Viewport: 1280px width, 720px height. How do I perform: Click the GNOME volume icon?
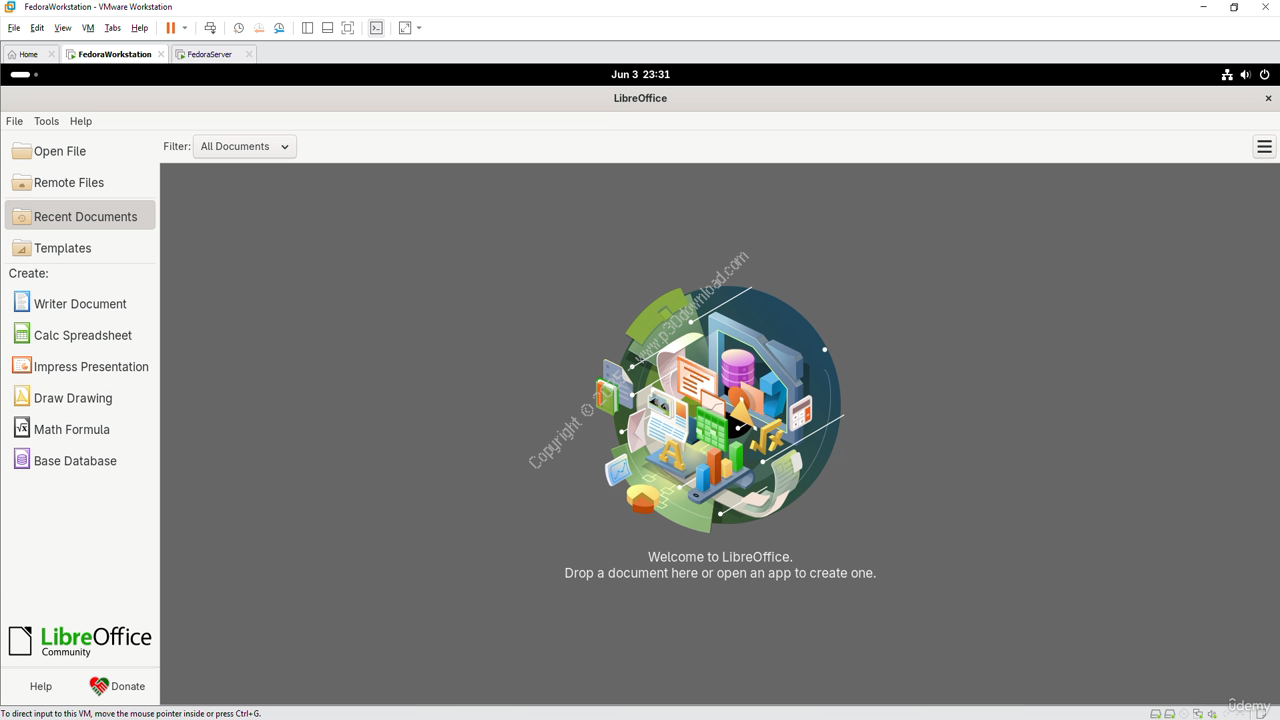point(1245,75)
